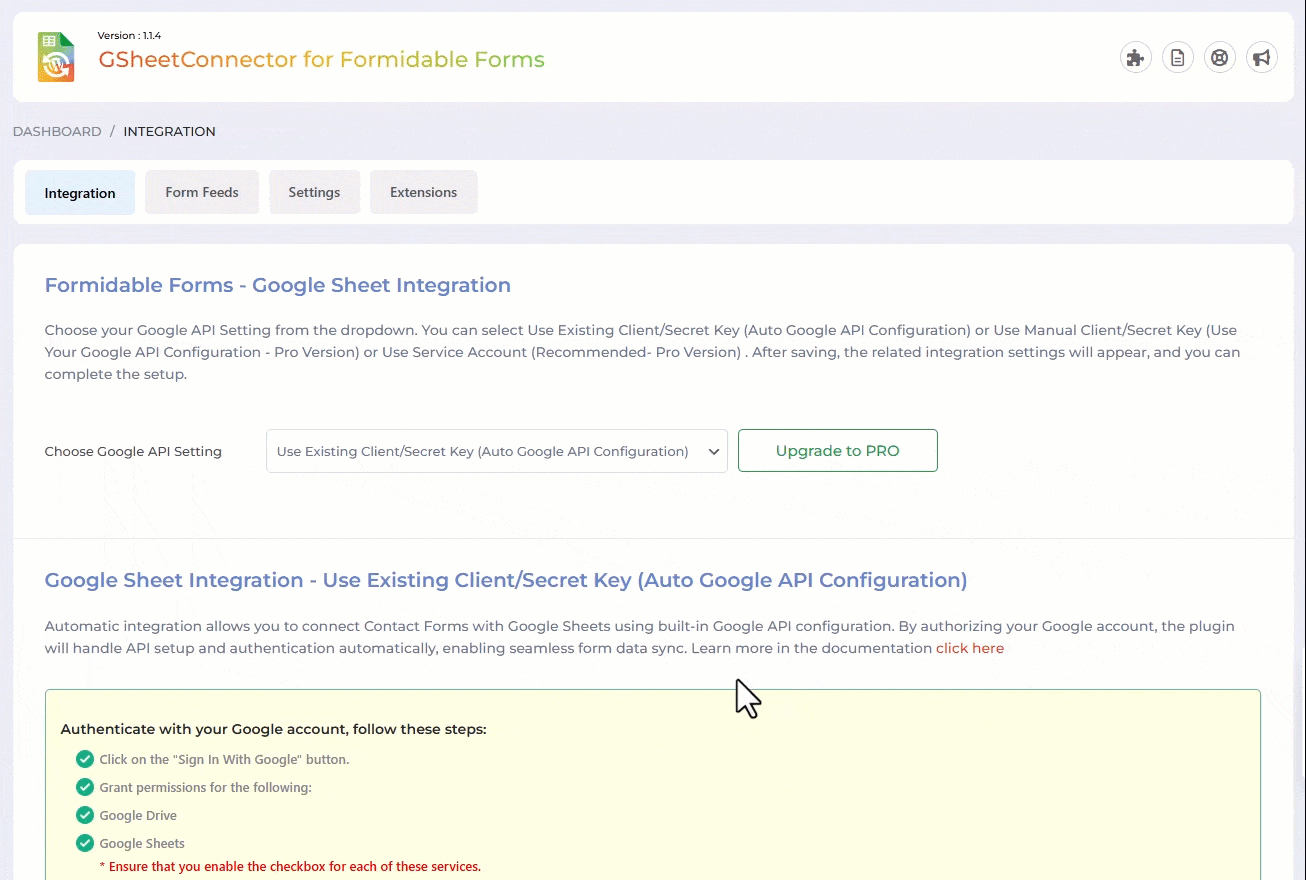Screen dimensions: 1306x880
Task: Click the "Authenticate with your Google account" heading
Action: pos(274,729)
